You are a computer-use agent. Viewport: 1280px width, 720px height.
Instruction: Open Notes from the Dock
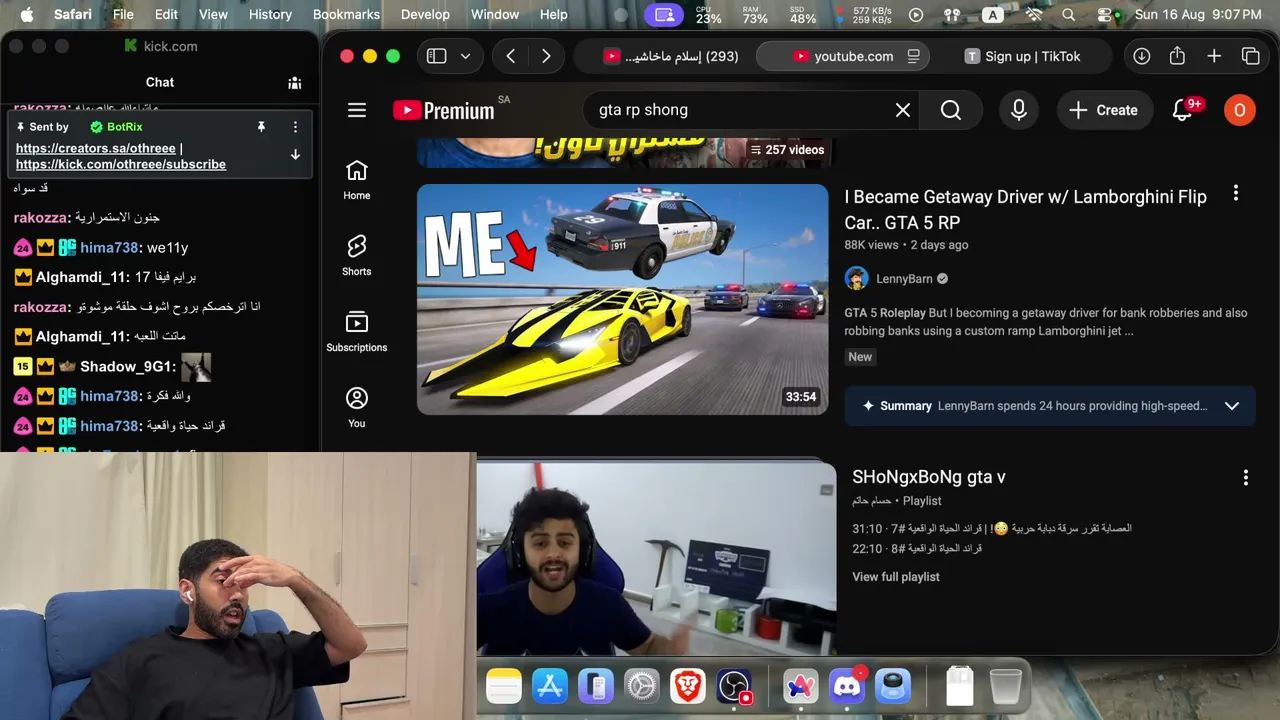click(504, 686)
